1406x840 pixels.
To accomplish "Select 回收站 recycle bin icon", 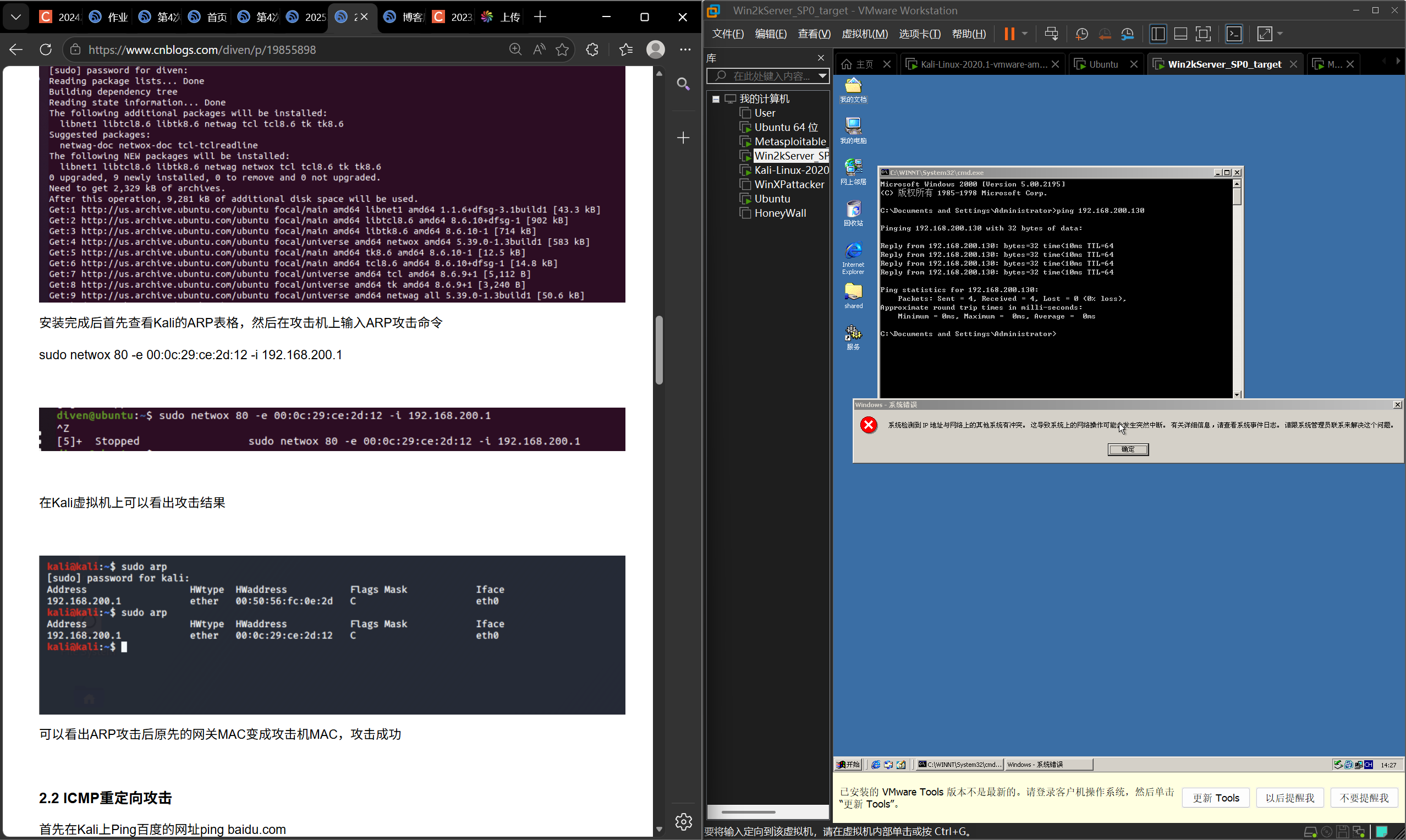I will coord(853,213).
